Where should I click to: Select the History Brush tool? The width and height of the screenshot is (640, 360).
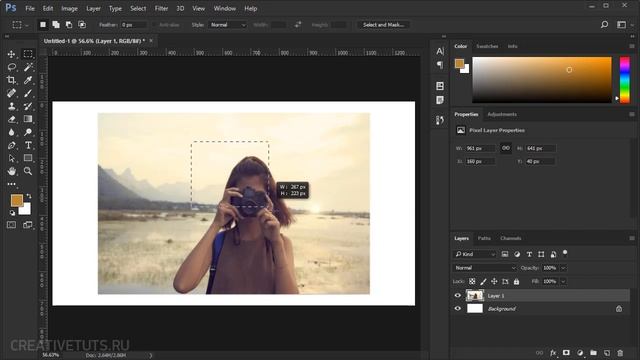point(28,106)
